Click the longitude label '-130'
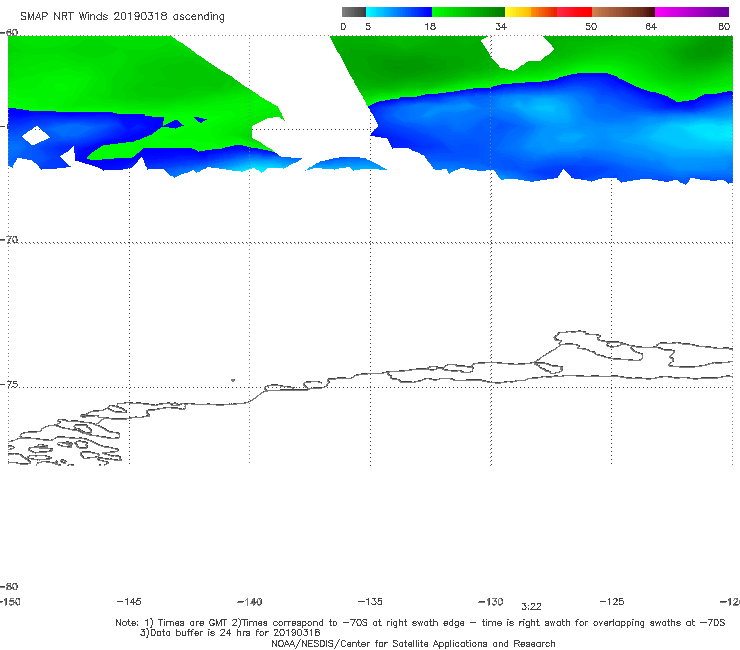 (x=491, y=601)
